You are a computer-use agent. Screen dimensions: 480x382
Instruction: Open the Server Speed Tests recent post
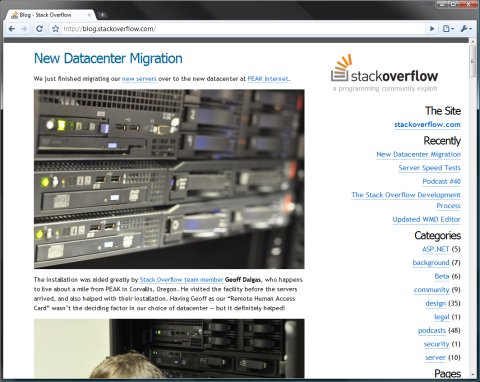pyautogui.click(x=429, y=168)
